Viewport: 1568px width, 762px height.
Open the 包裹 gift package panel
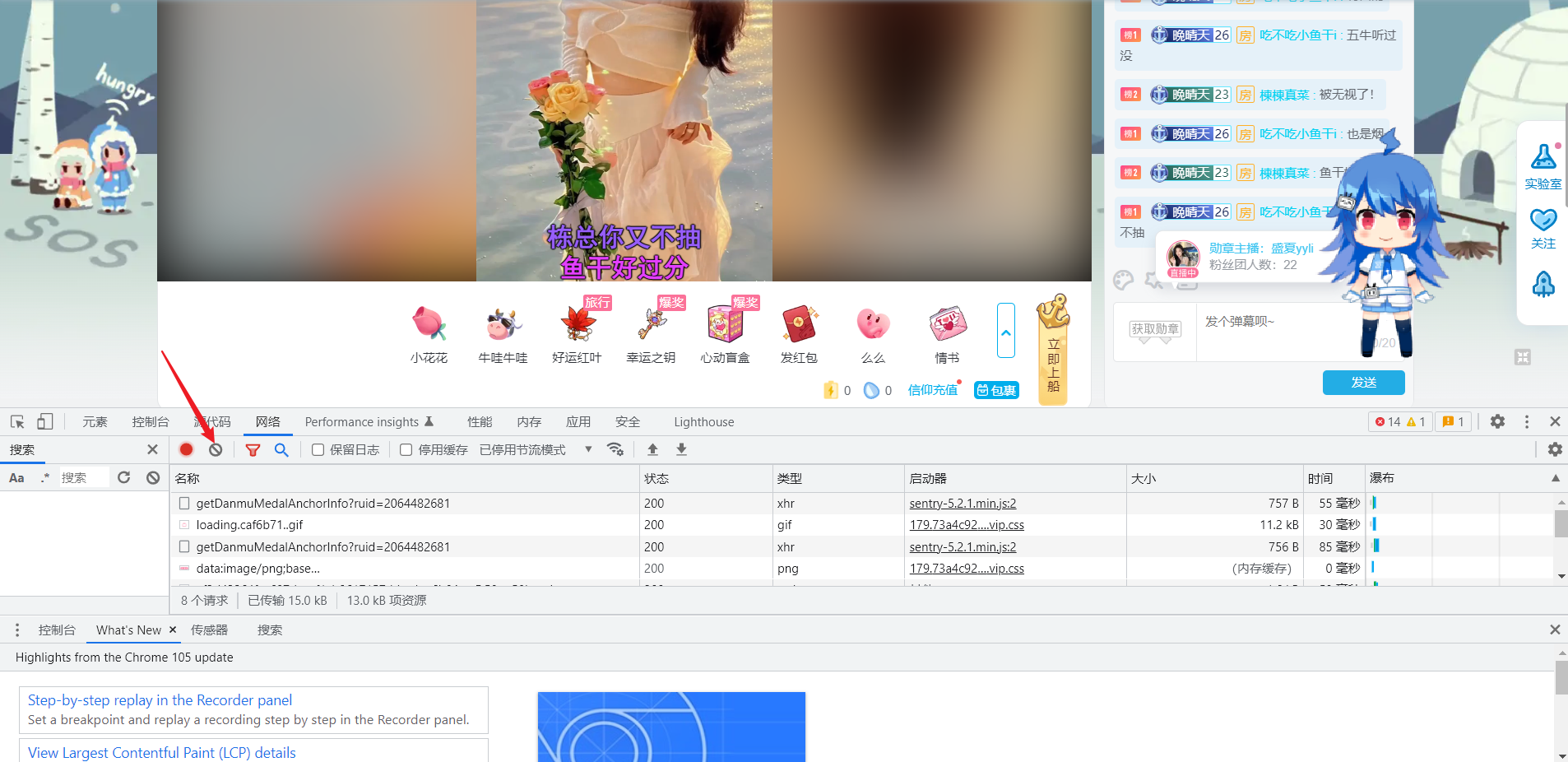[x=996, y=390]
